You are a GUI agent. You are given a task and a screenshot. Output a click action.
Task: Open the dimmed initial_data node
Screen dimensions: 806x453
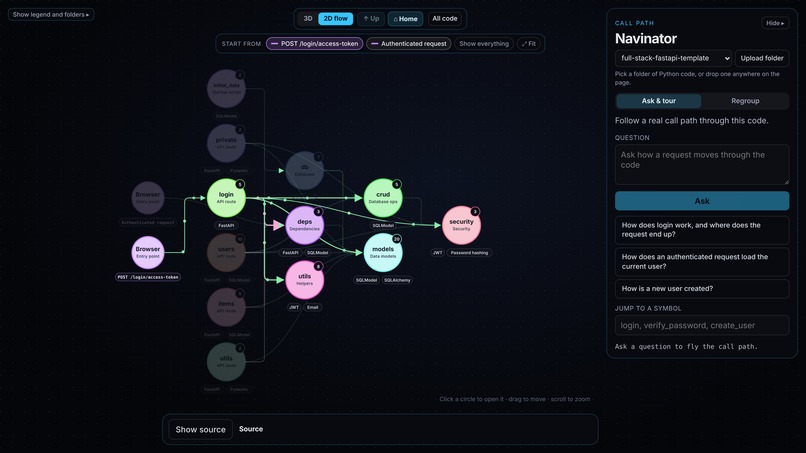226,89
